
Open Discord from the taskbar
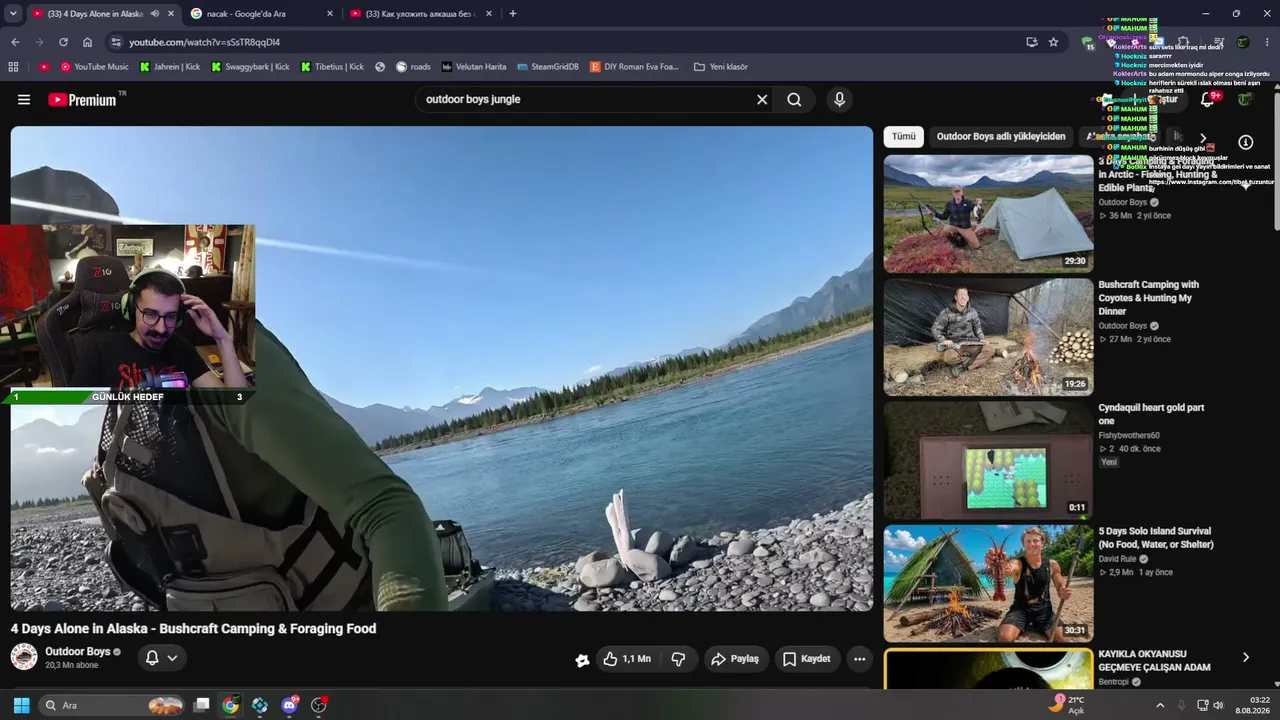pos(290,705)
